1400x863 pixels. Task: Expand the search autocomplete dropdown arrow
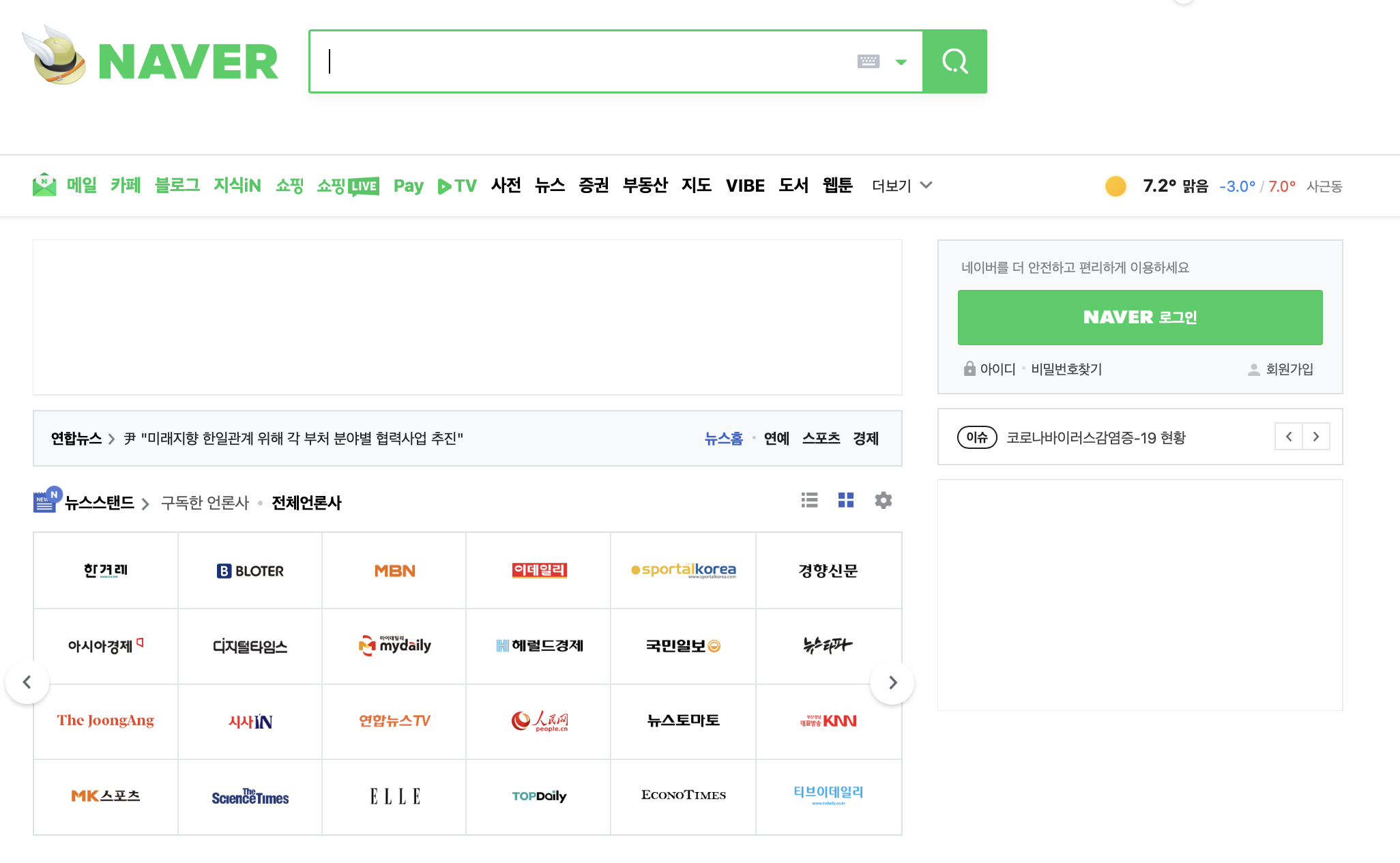coord(901,62)
